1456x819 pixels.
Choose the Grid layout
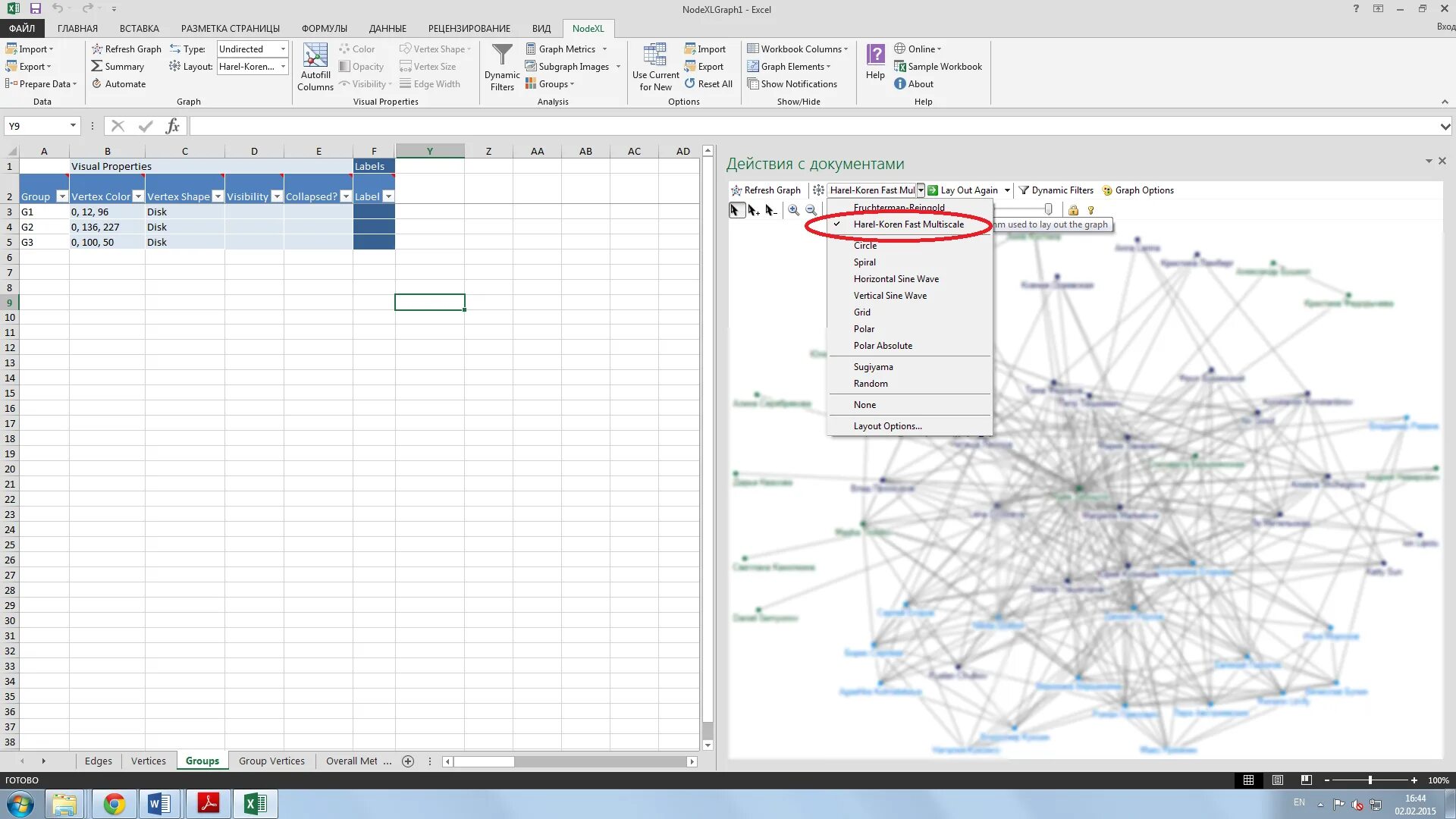point(861,312)
